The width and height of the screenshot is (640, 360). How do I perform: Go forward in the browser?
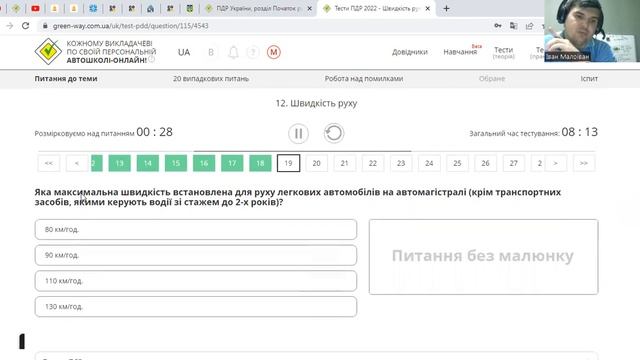pos(10,26)
